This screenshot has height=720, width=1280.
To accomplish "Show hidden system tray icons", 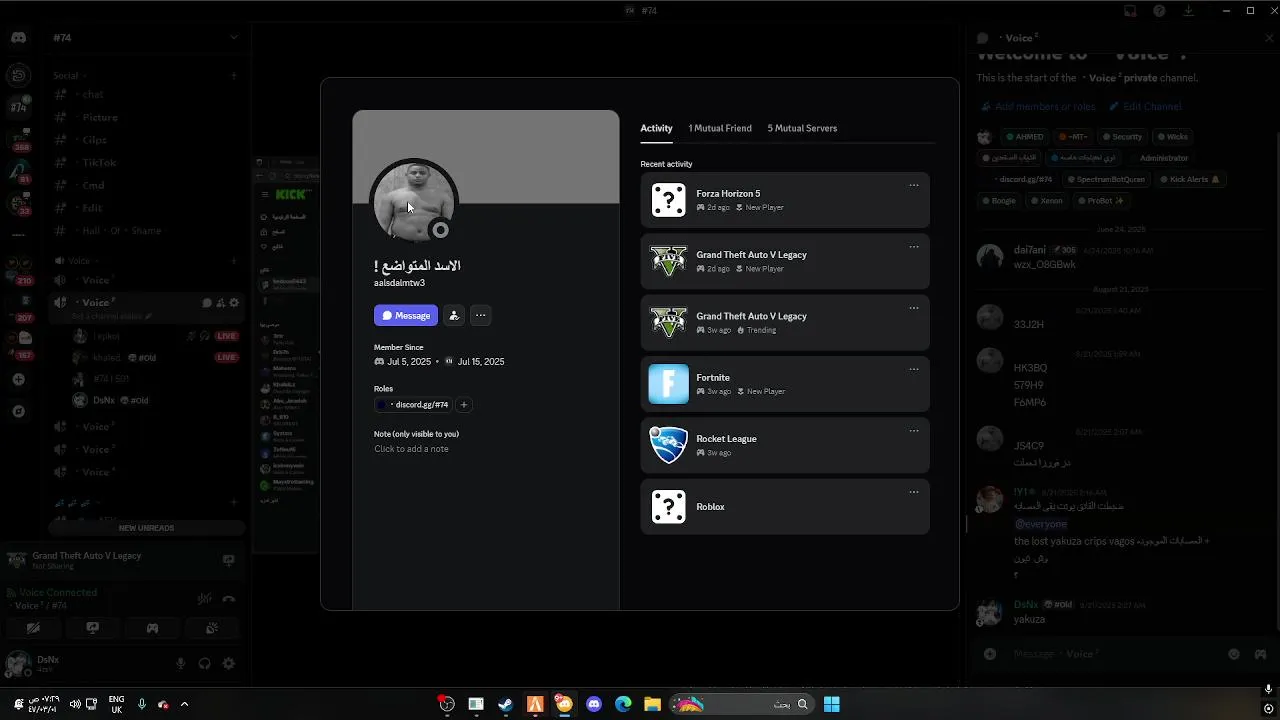I will pos(184,704).
